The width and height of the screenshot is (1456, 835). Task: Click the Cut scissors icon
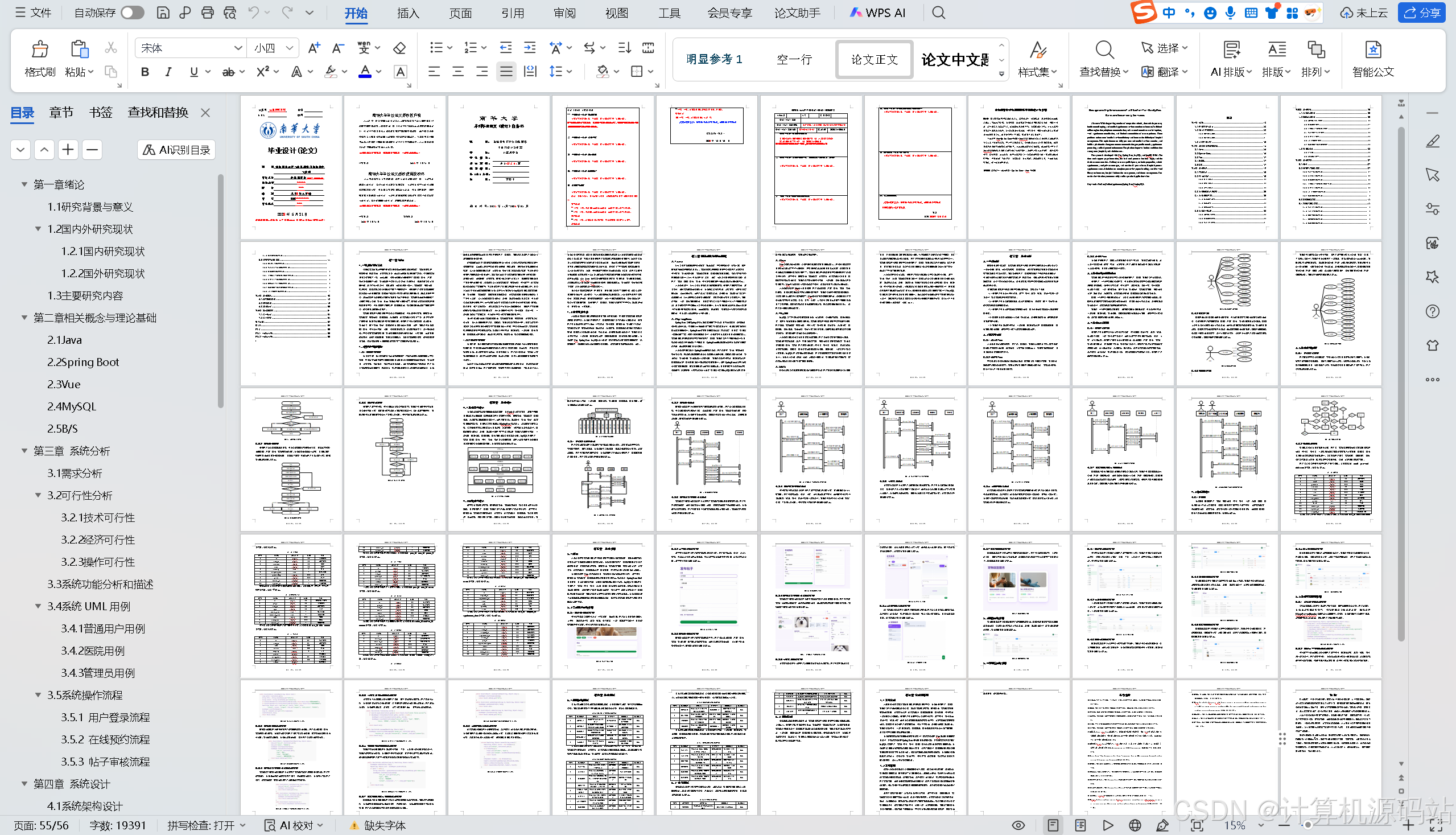(111, 48)
